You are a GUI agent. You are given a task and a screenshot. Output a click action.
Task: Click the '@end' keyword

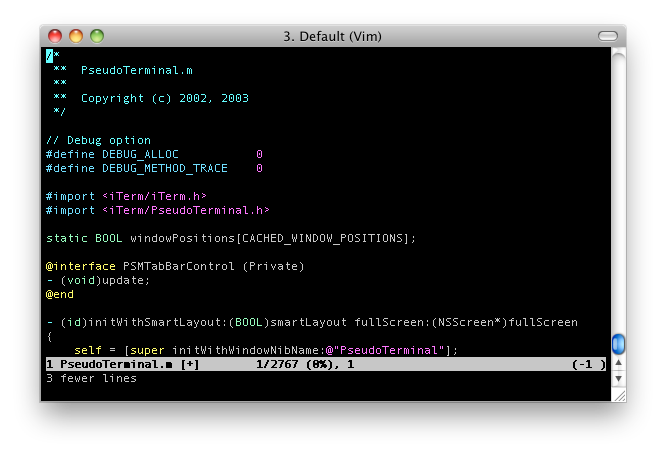[x=60, y=294]
